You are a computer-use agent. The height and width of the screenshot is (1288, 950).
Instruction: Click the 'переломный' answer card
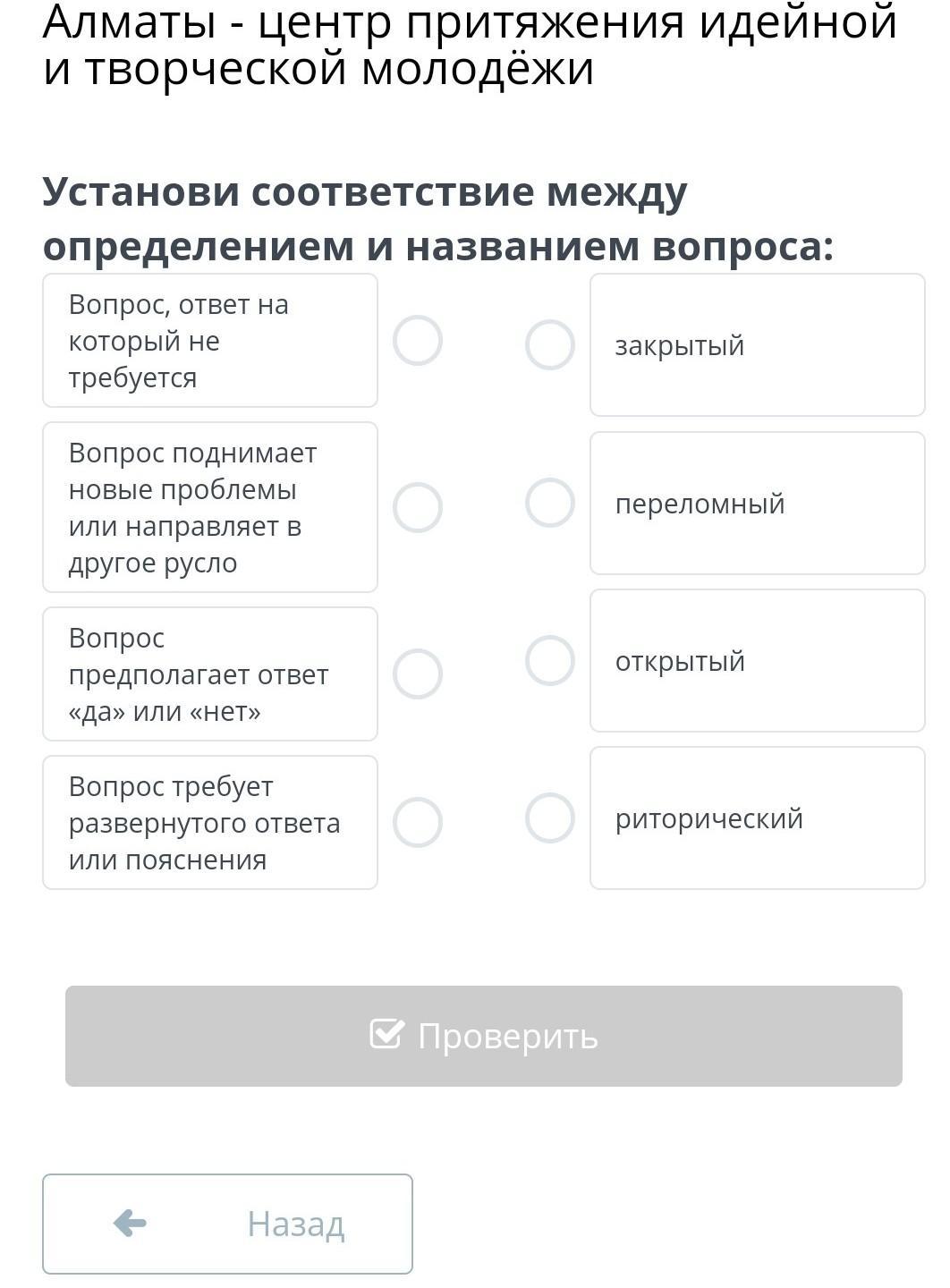click(x=757, y=504)
